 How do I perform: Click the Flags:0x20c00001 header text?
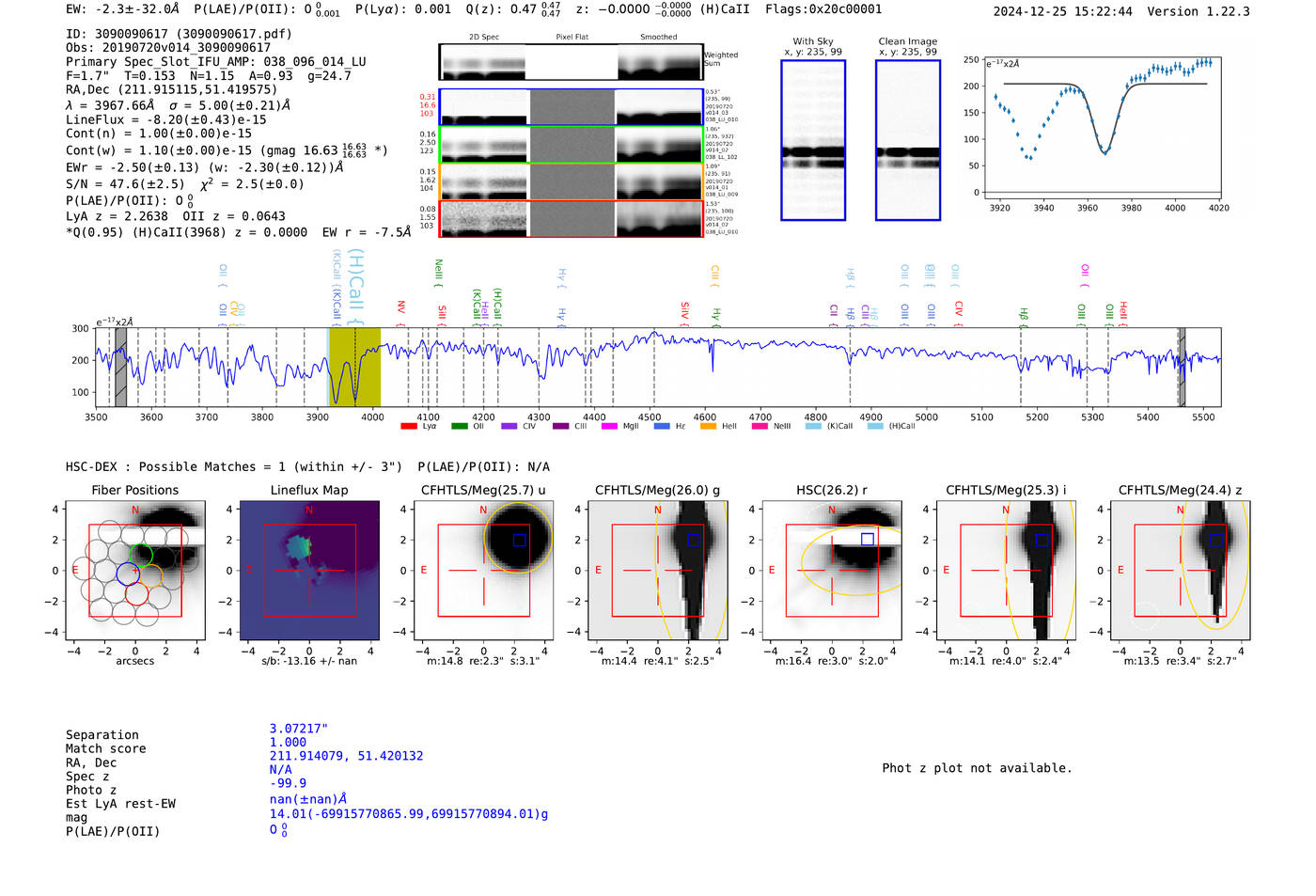(x=823, y=9)
